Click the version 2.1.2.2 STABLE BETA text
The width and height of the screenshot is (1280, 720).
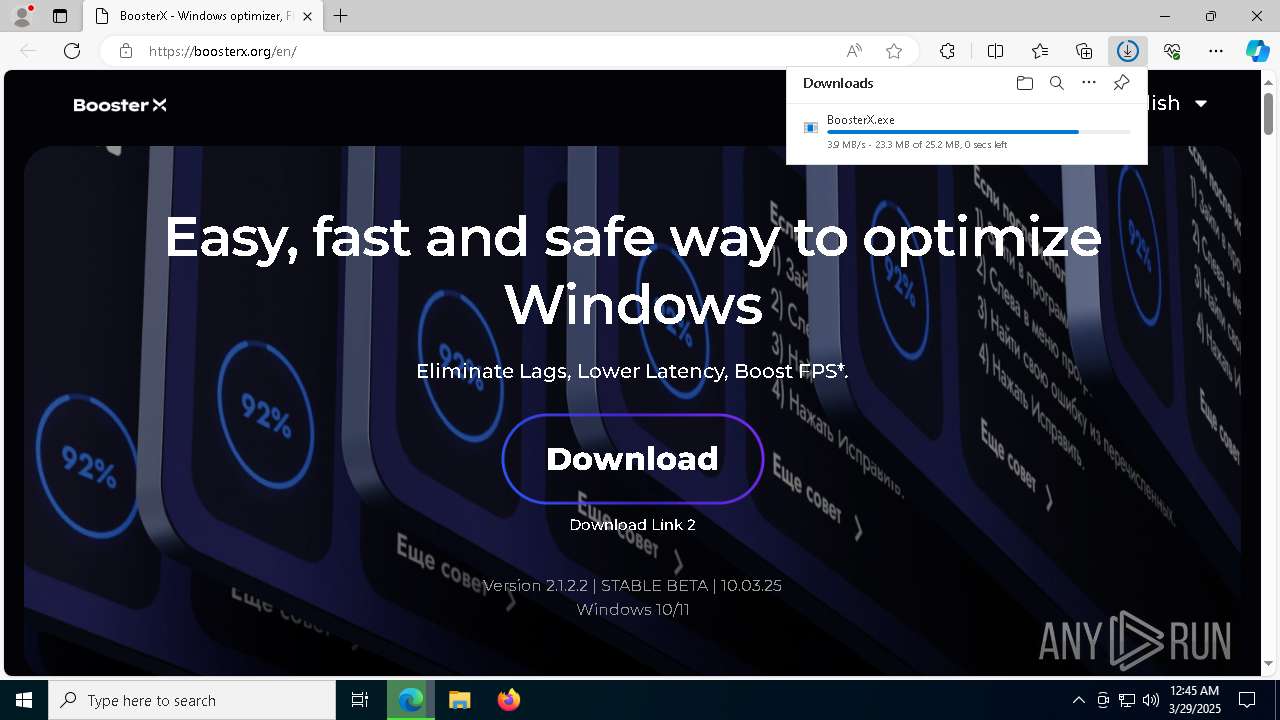(632, 585)
